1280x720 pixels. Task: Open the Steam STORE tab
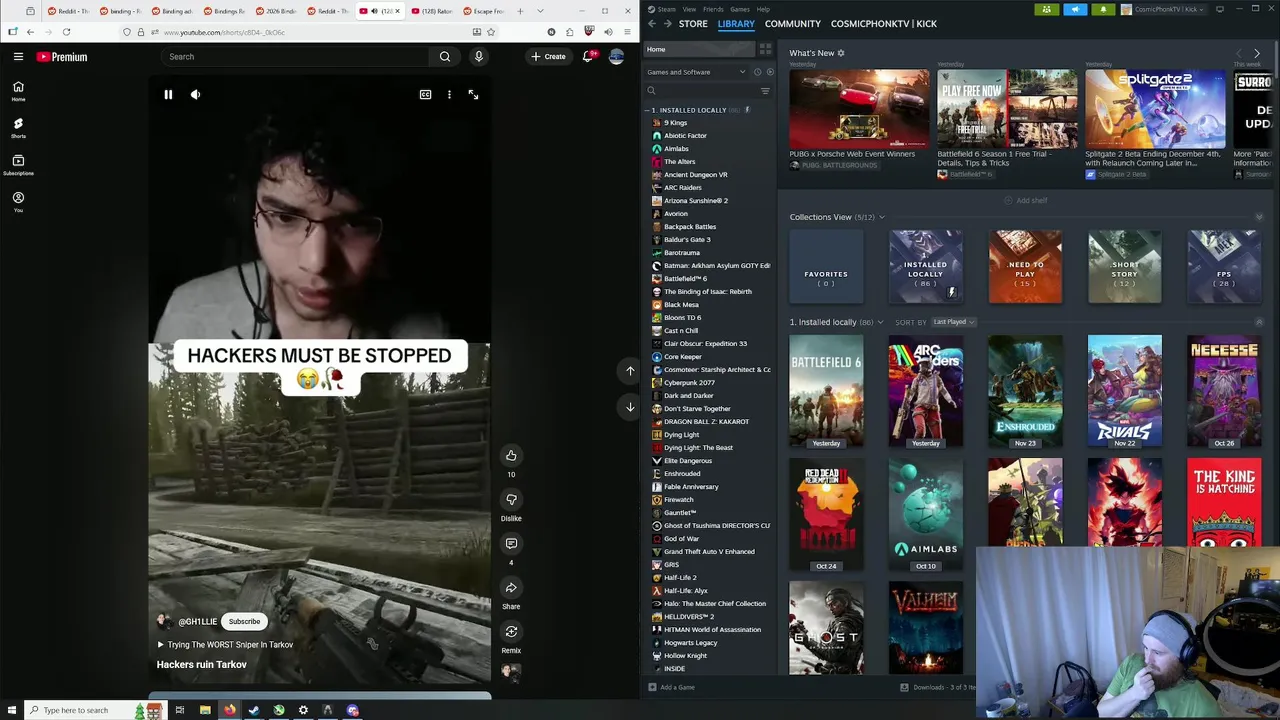click(693, 24)
